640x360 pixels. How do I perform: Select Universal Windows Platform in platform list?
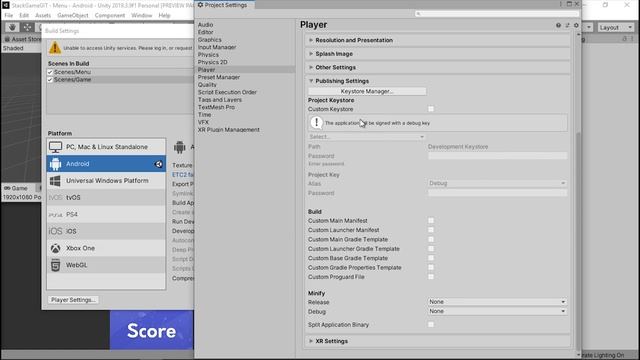point(107,180)
